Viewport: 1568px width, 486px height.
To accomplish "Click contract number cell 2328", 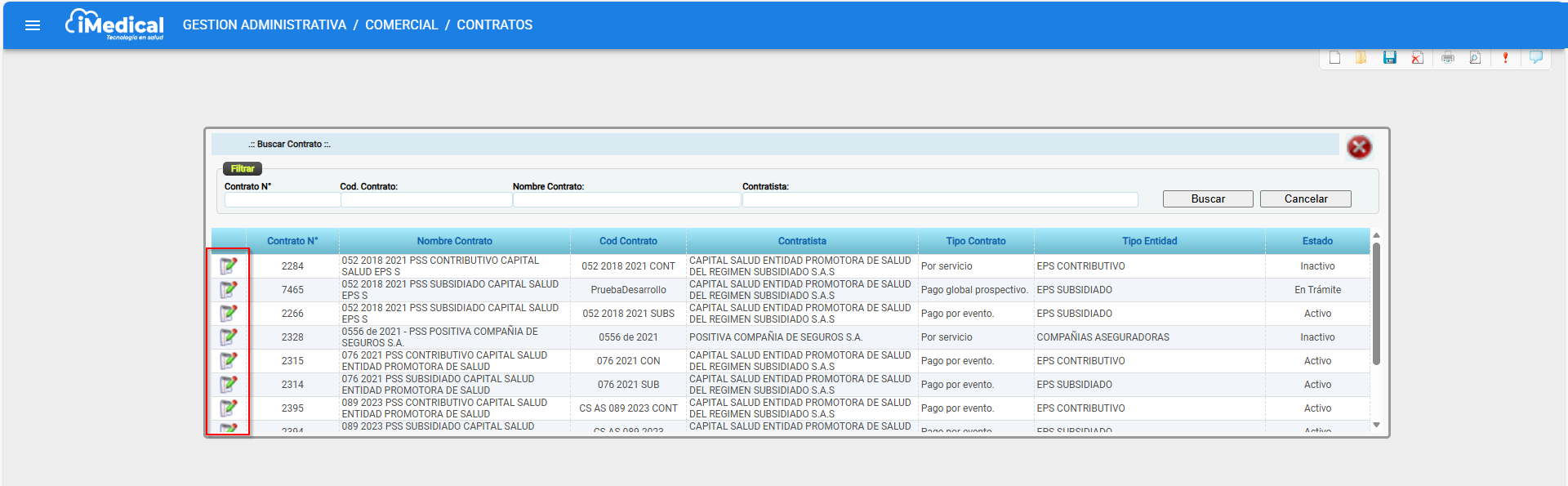I will pos(292,337).
